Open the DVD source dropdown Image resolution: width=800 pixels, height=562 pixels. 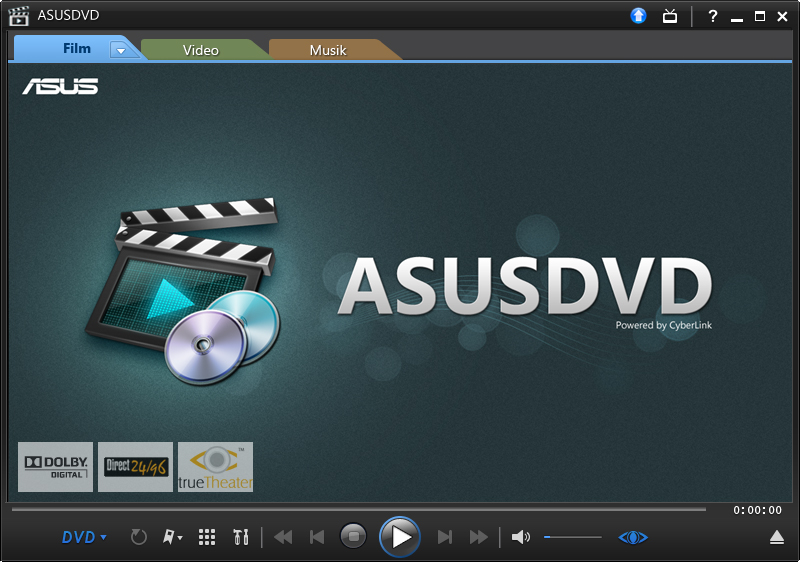click(84, 537)
